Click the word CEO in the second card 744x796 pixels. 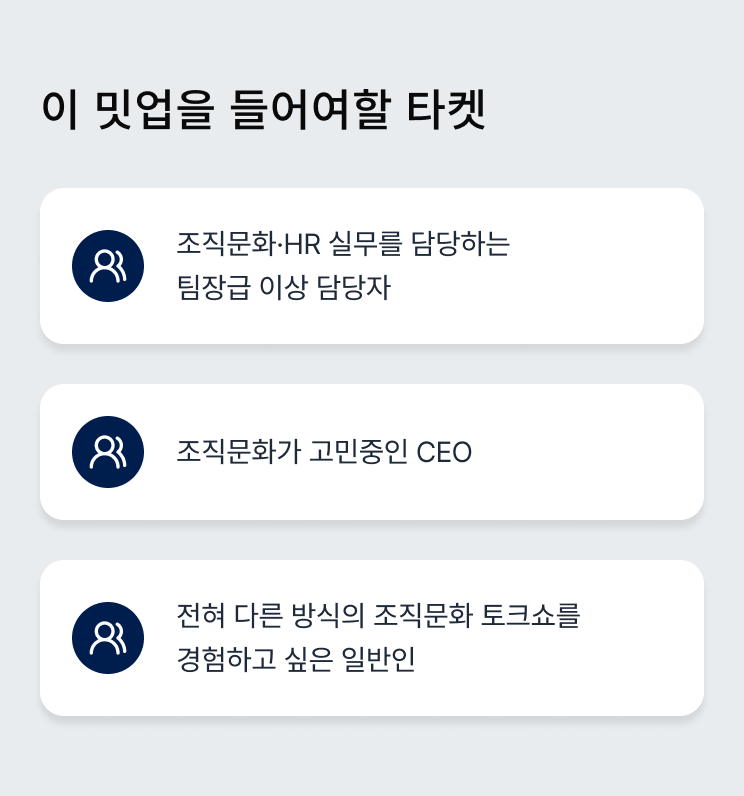(444, 452)
